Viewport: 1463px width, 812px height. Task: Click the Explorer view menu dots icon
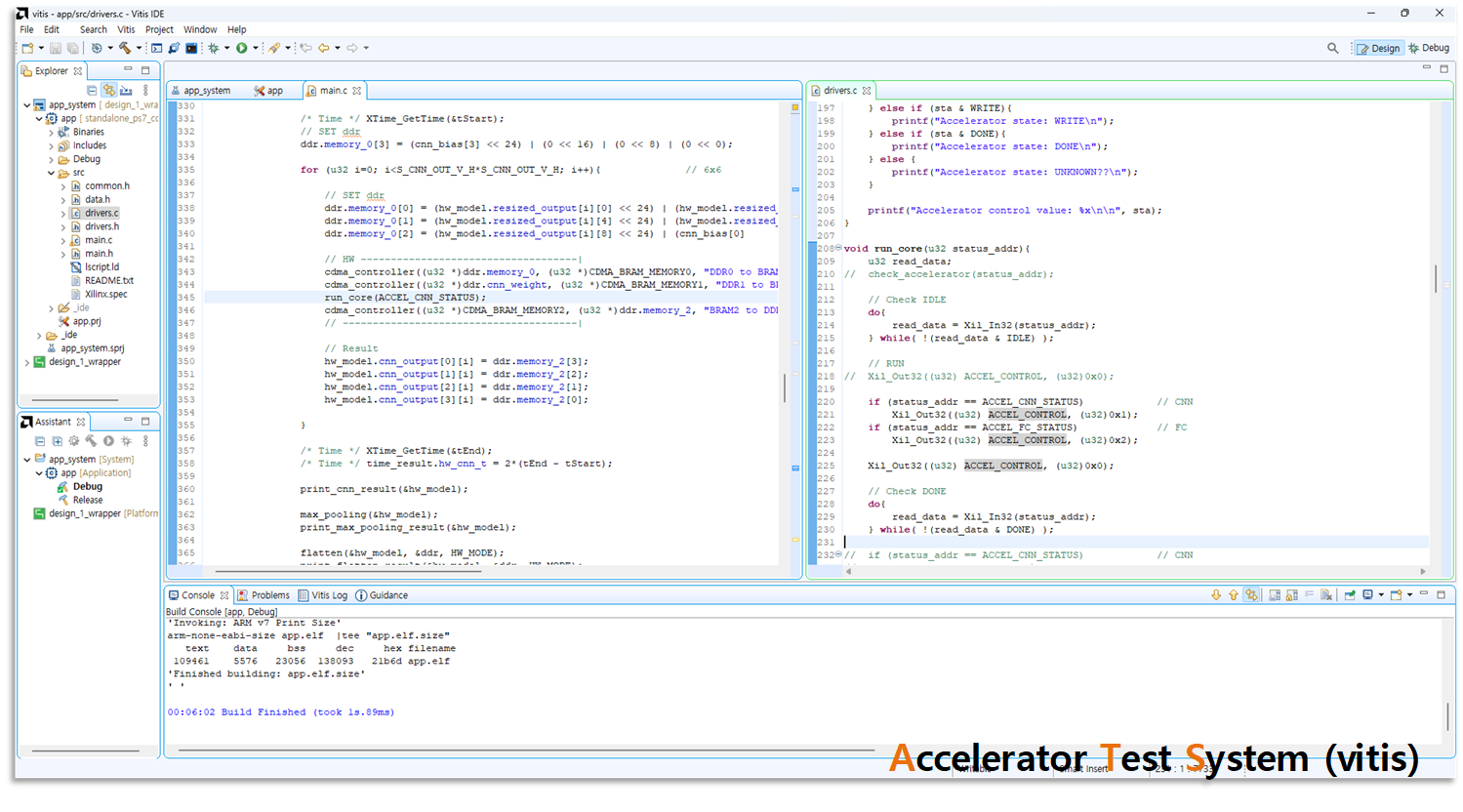click(145, 90)
